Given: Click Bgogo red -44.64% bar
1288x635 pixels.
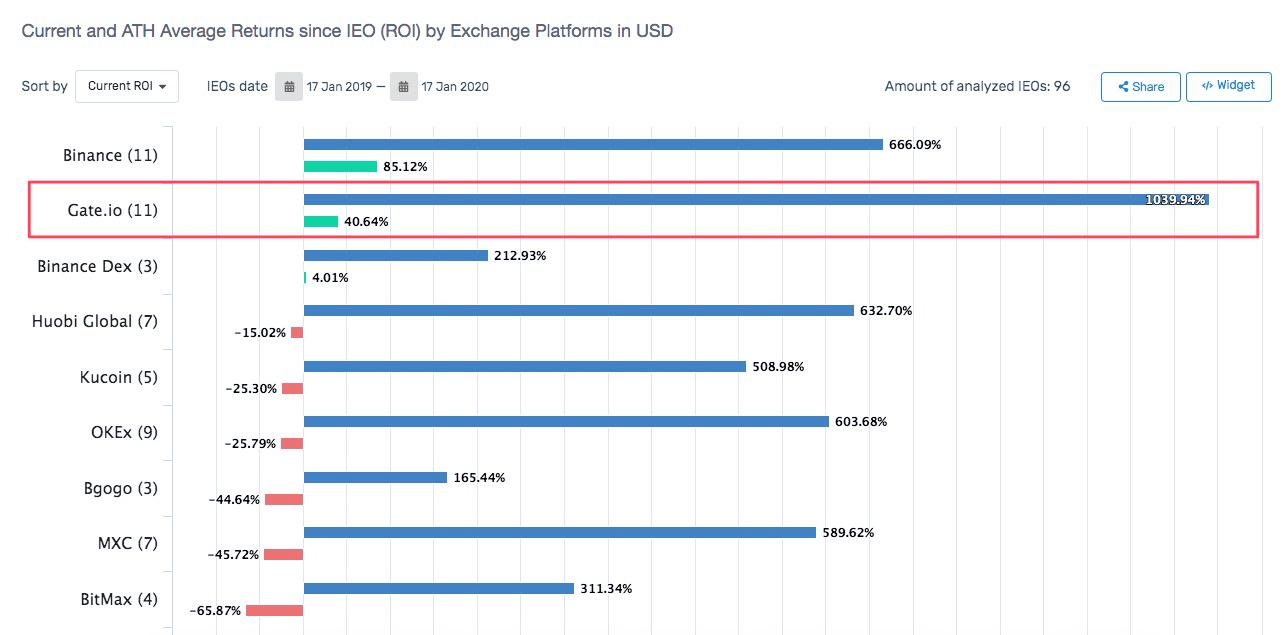Looking at the screenshot, I should click(284, 500).
